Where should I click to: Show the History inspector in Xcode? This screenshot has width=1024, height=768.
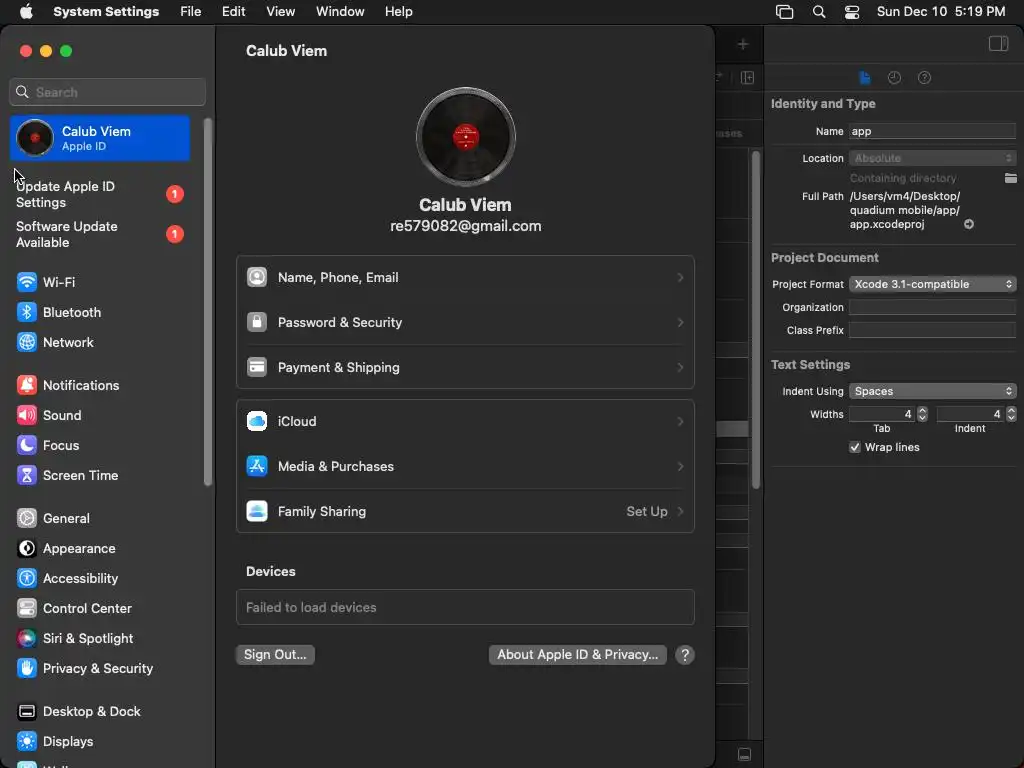[895, 78]
